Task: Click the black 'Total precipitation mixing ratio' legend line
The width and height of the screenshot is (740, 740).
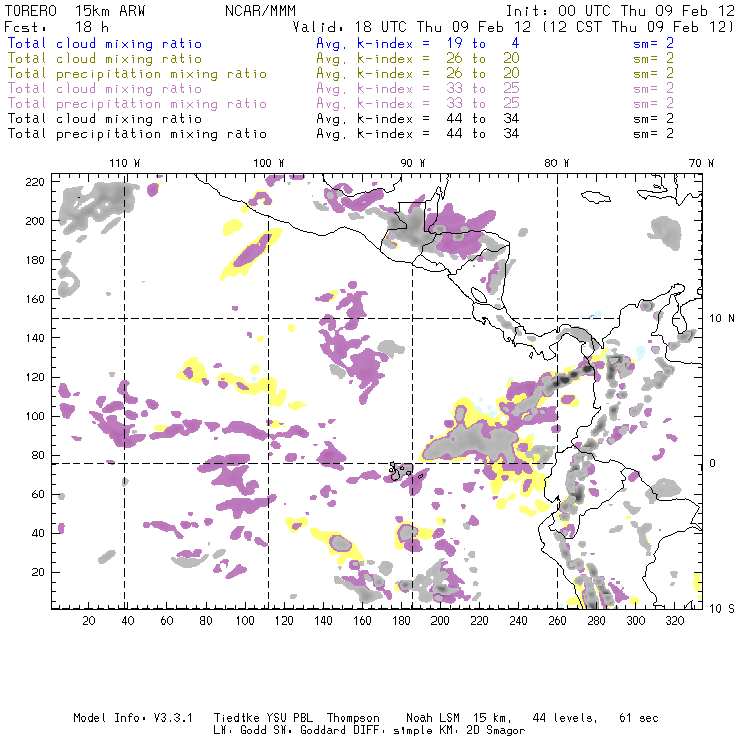Action: coord(137,134)
